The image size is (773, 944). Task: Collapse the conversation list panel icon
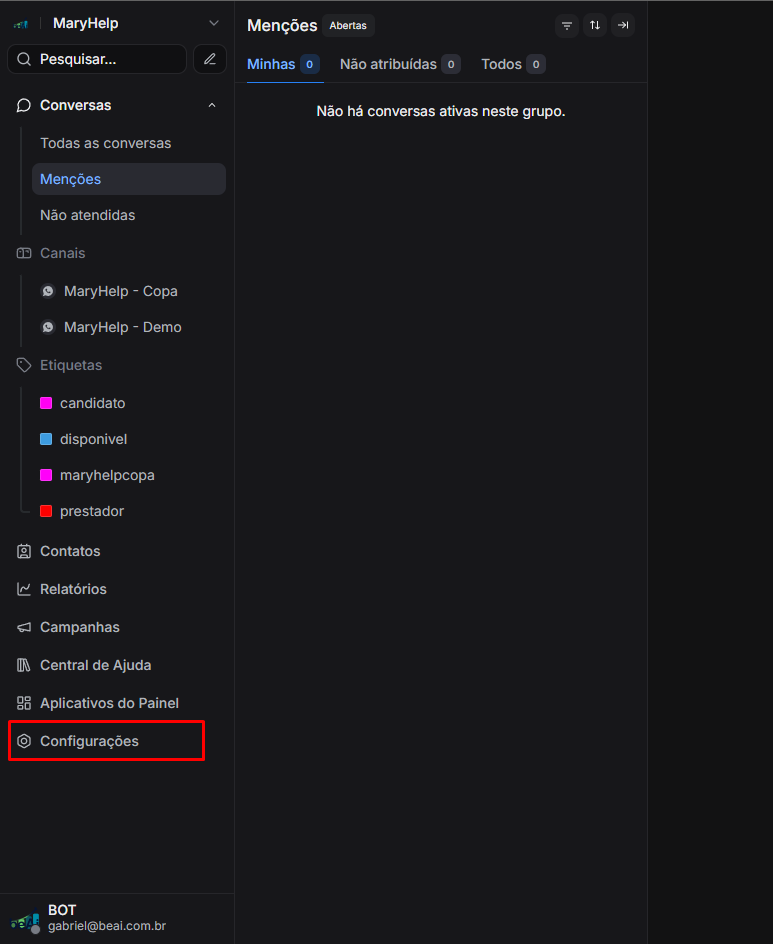[x=623, y=26]
